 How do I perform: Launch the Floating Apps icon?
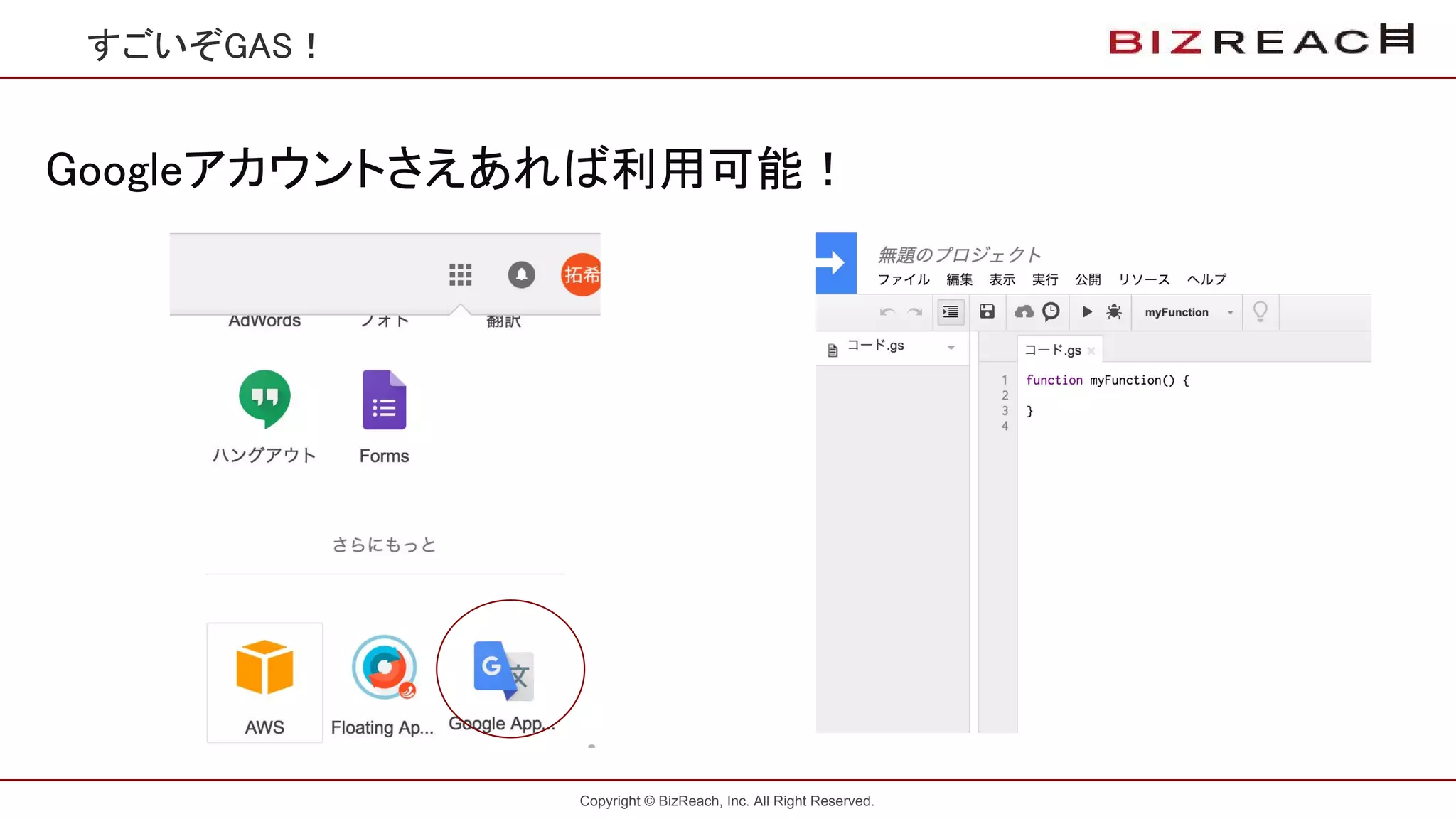[384, 668]
